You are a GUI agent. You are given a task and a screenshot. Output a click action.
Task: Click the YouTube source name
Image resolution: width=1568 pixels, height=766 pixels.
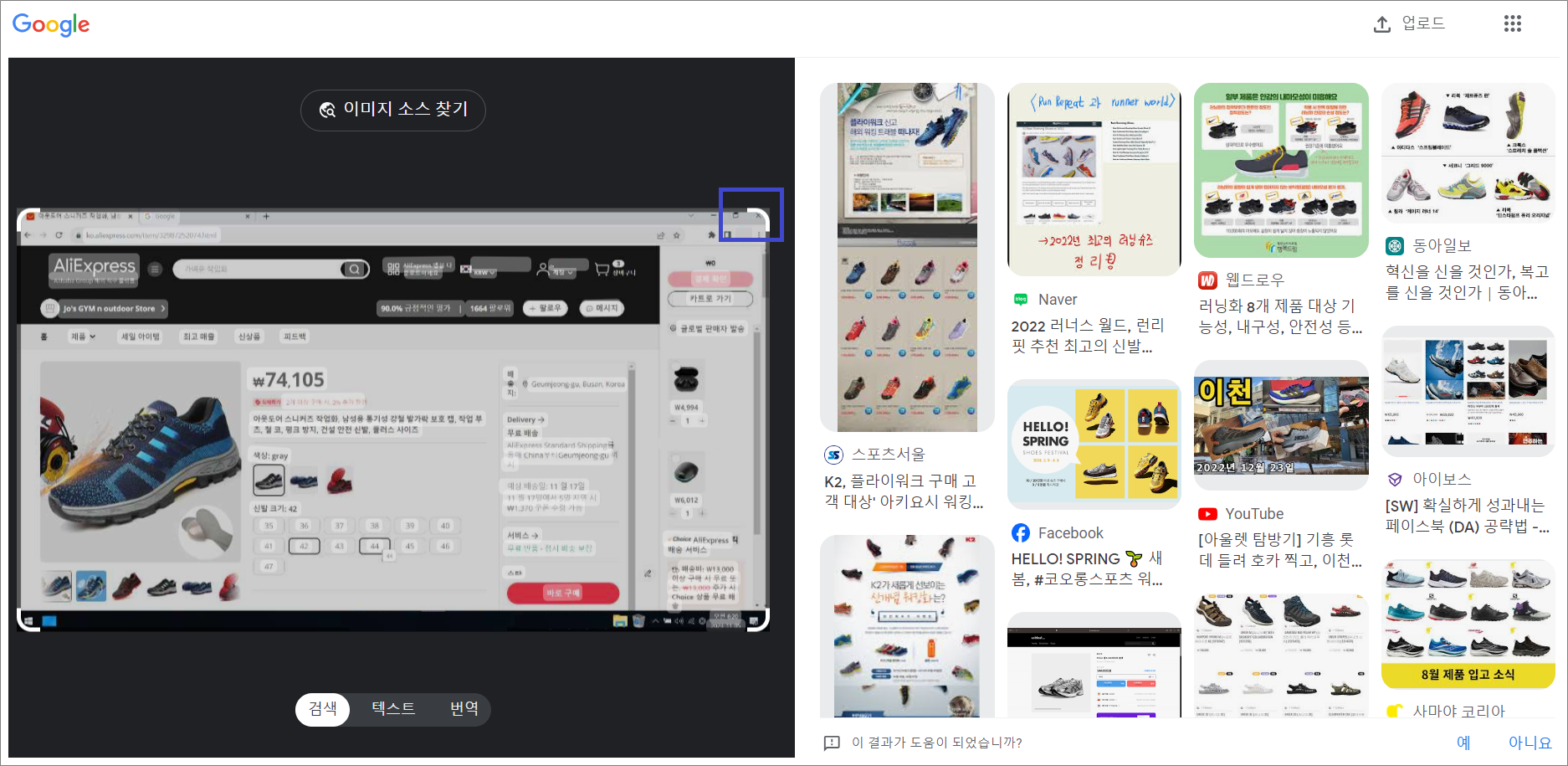click(1254, 514)
